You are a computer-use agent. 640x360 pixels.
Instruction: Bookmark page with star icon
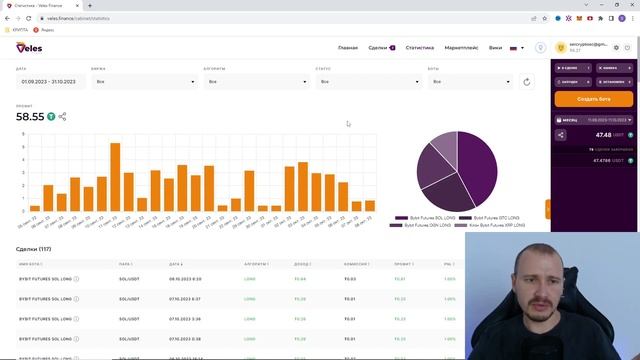544,18
